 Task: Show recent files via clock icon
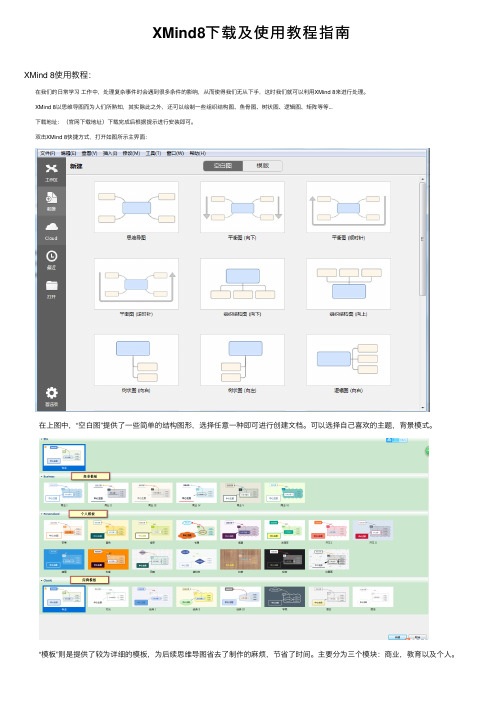pyautogui.click(x=51, y=260)
